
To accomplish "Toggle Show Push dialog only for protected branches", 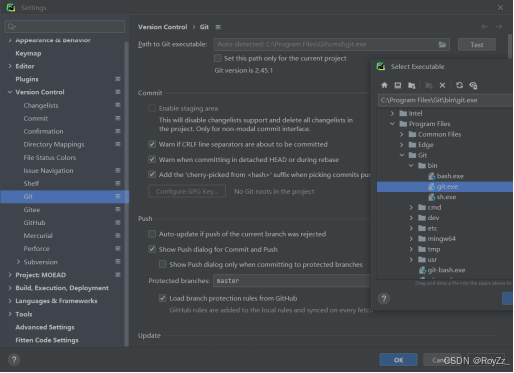I will [163, 264].
